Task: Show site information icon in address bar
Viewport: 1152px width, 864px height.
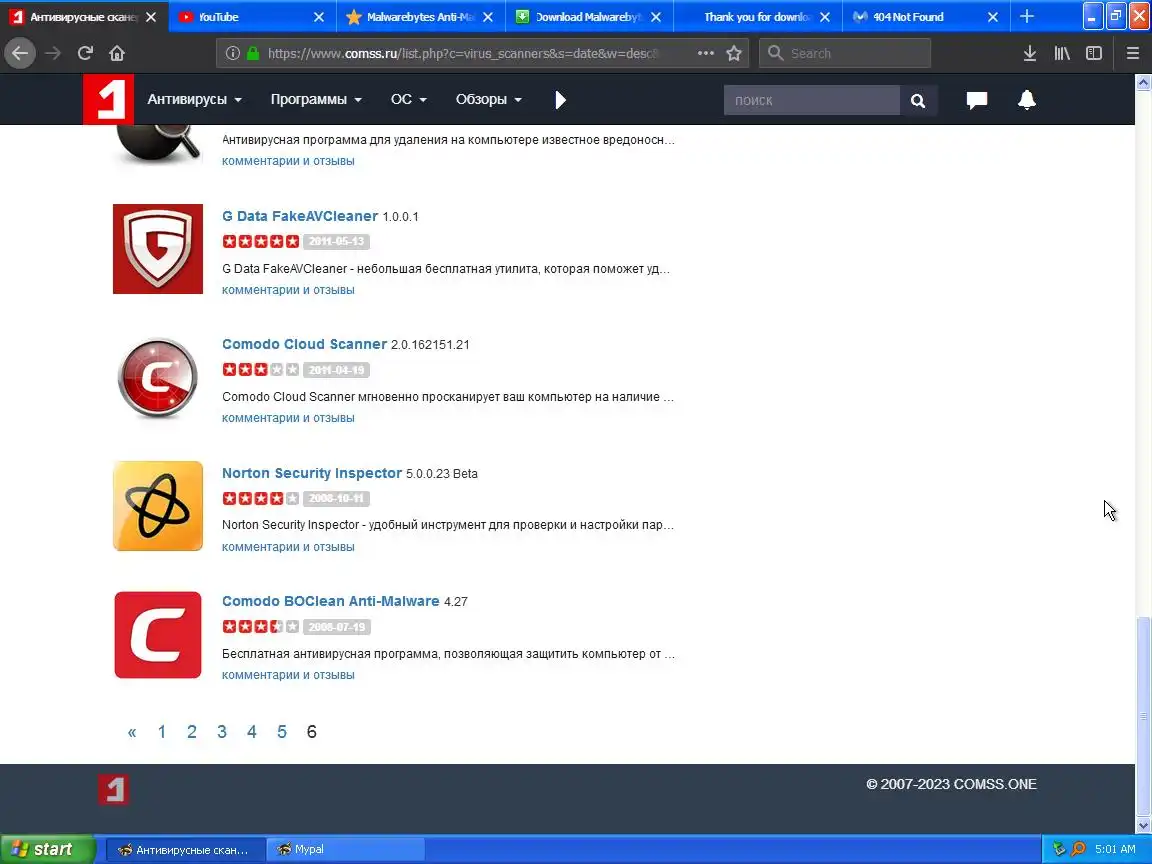Action: (232, 53)
